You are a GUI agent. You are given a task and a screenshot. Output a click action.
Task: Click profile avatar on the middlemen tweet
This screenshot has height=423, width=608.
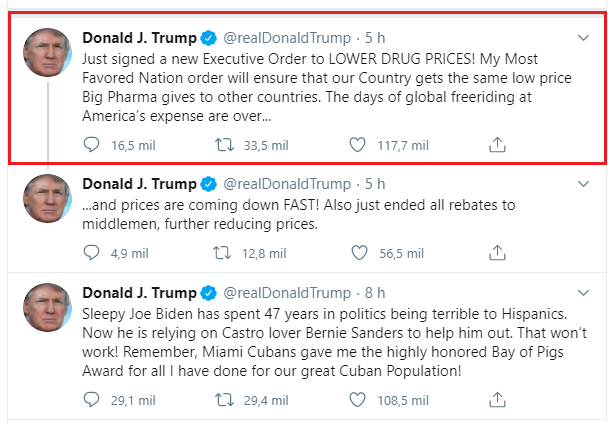tap(46, 197)
